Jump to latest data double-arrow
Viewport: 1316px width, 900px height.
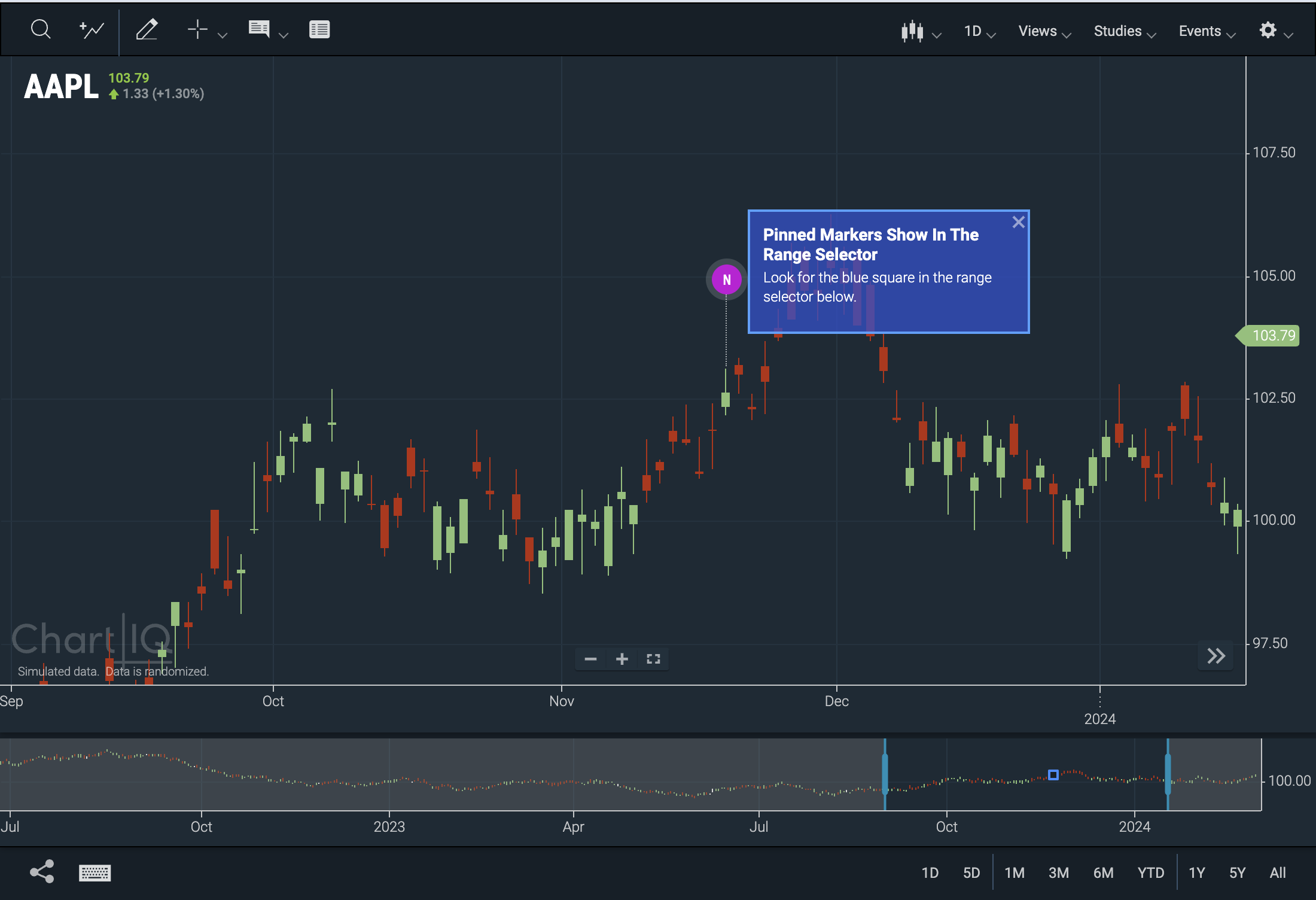point(1216,656)
